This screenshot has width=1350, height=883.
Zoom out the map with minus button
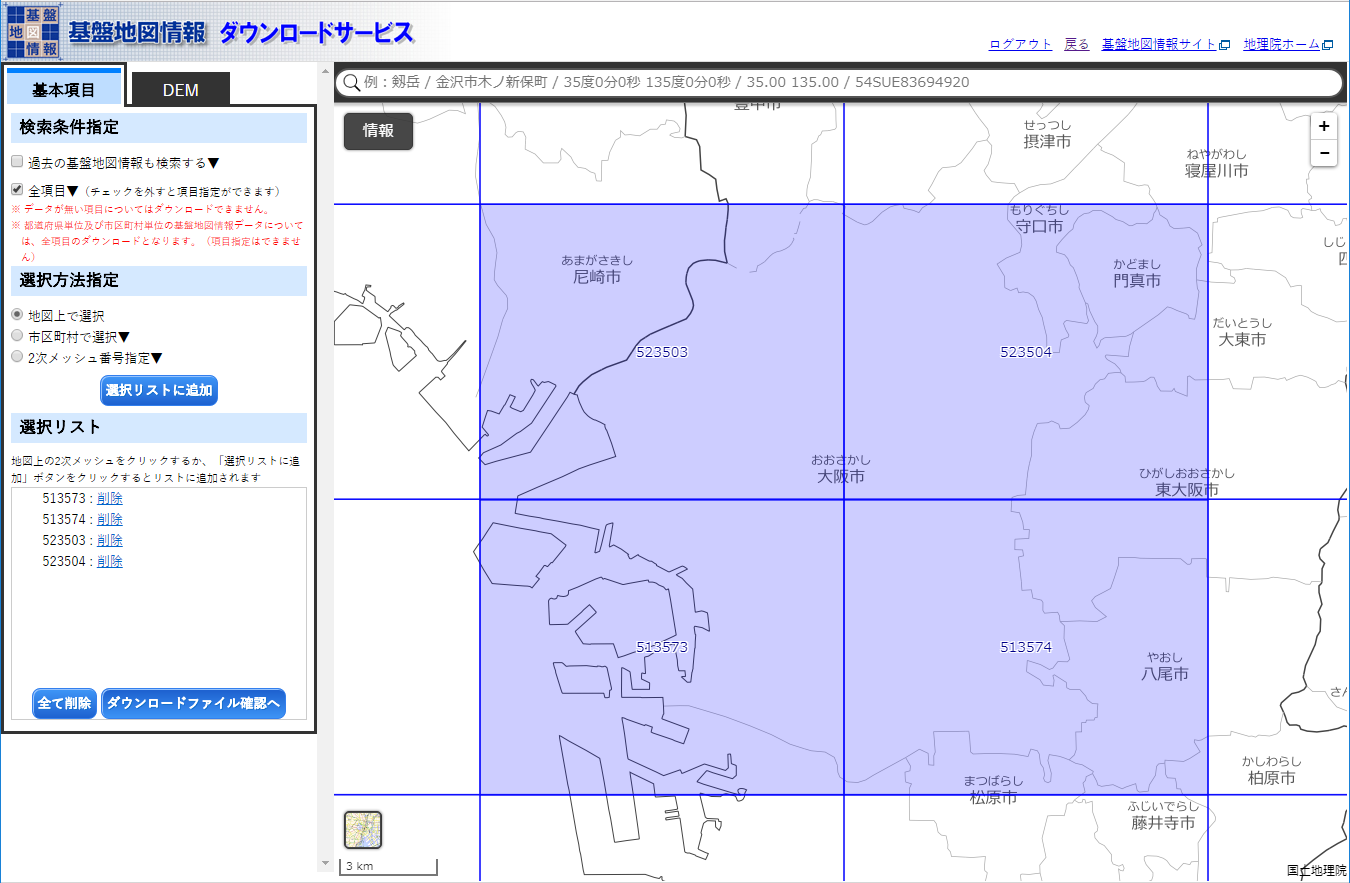tap(1324, 153)
